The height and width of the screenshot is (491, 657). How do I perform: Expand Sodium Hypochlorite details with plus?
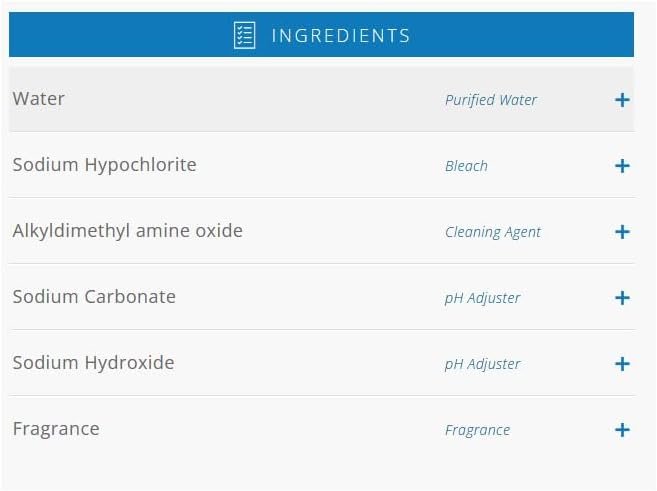(622, 166)
